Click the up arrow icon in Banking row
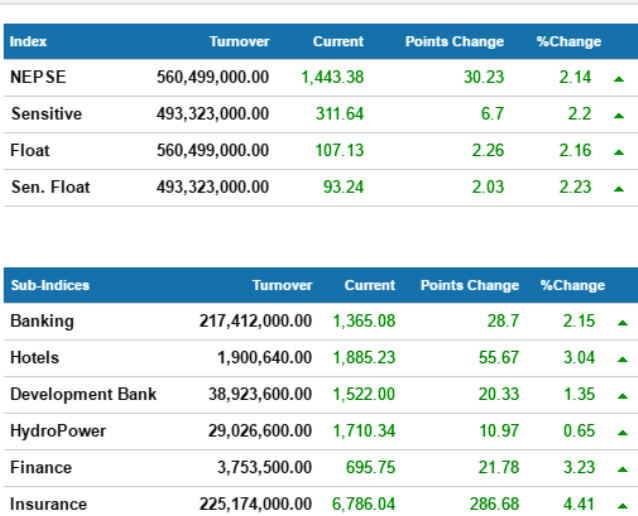 coord(623,323)
